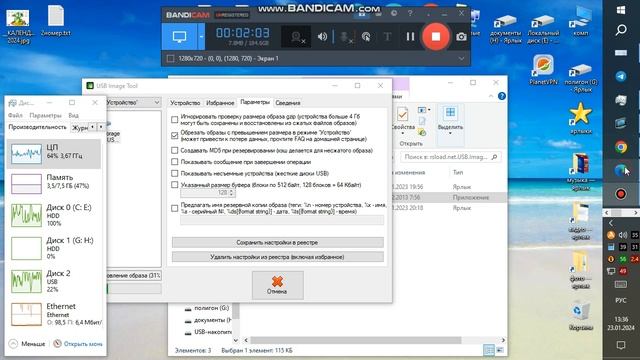Toggle Bandicam microphone icon
Viewport: 640px width, 360px height.
345,37
